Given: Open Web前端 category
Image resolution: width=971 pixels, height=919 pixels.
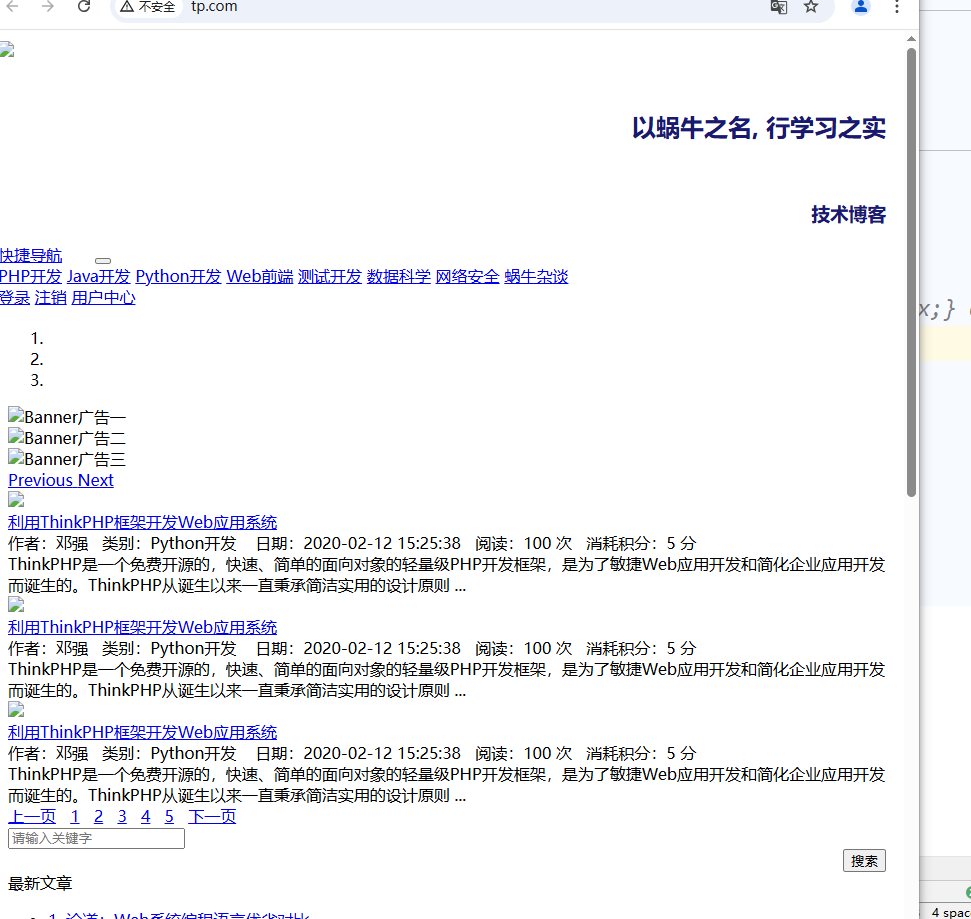Looking at the screenshot, I should [259, 277].
